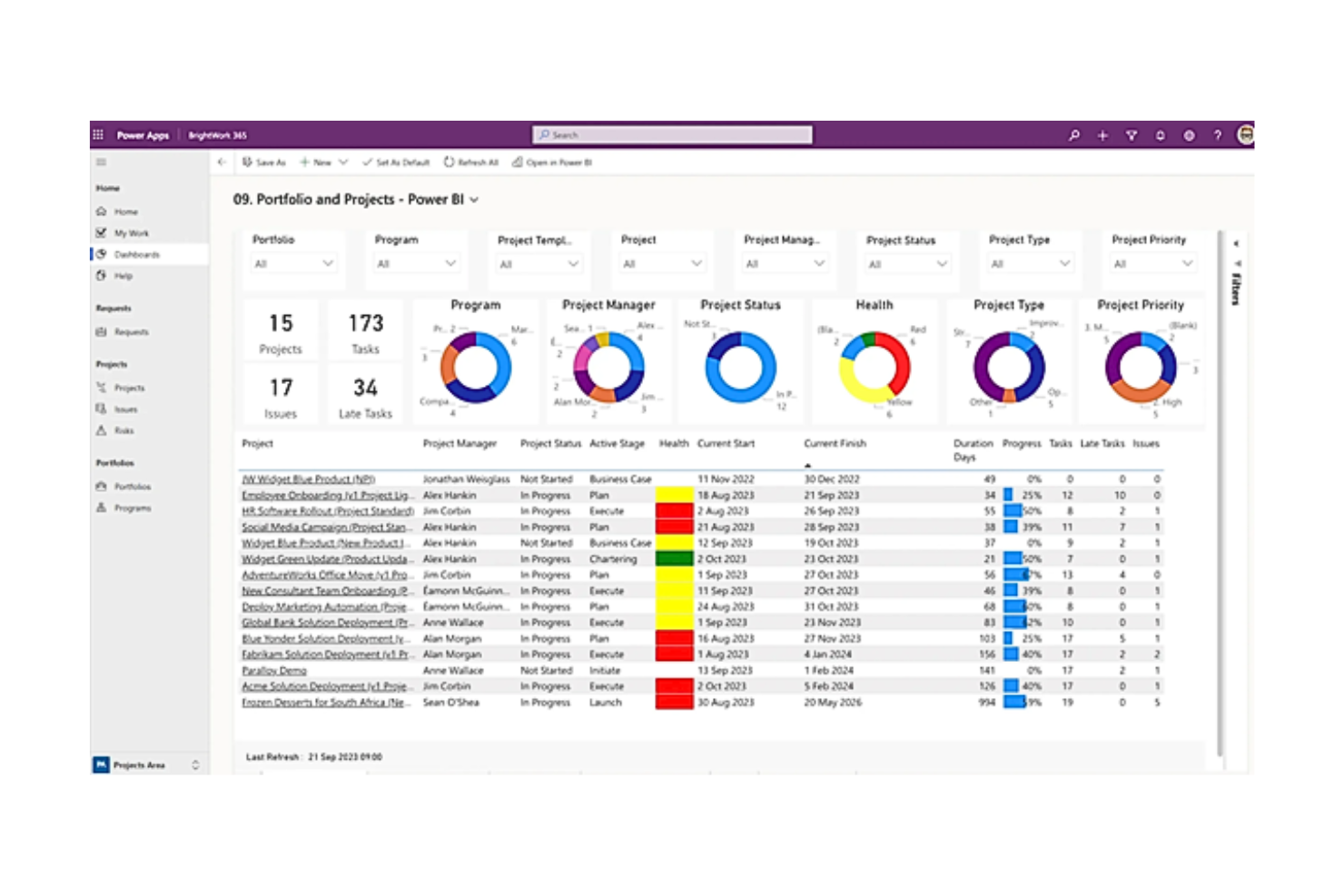The width and height of the screenshot is (1344, 896).
Task: Open the notifications bell icon
Action: 1160,135
